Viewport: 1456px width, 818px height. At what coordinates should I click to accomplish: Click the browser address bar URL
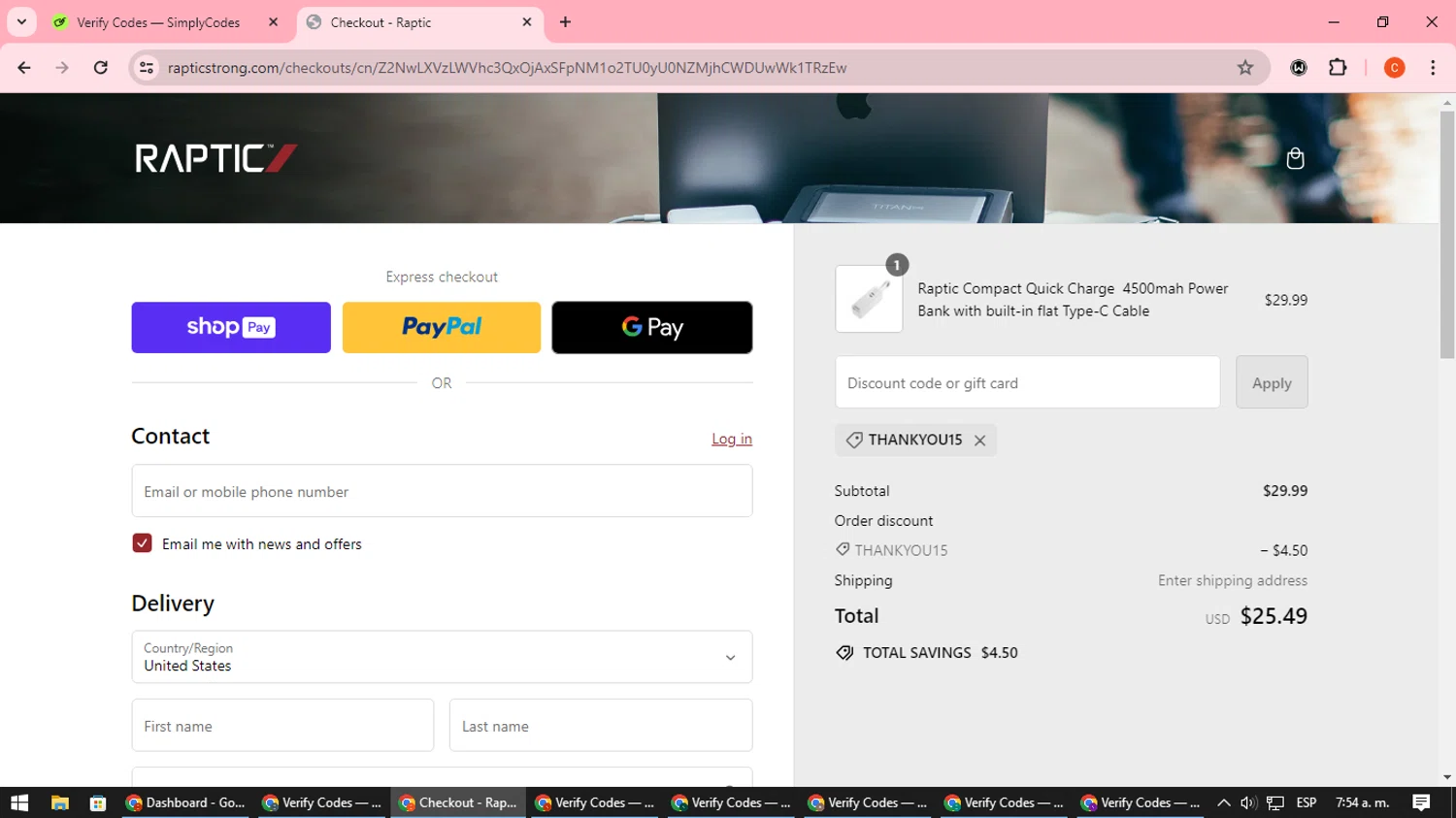[507, 68]
